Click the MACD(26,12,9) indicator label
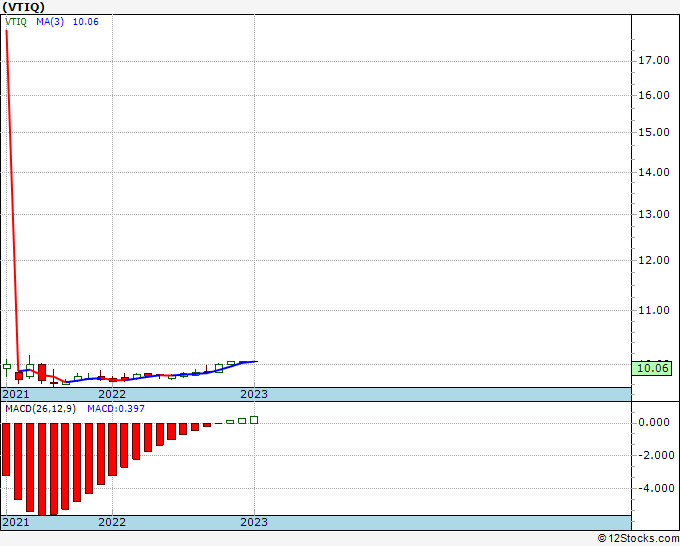 (x=40, y=409)
